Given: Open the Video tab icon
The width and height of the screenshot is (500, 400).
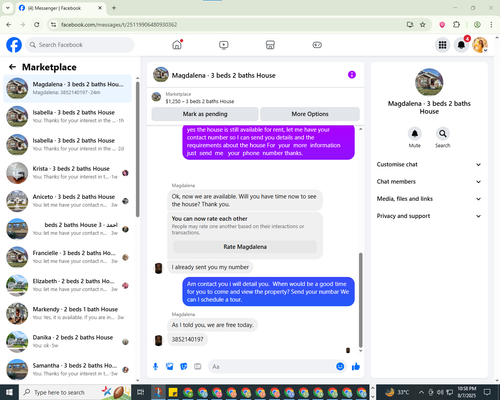Looking at the screenshot, I should (x=224, y=45).
